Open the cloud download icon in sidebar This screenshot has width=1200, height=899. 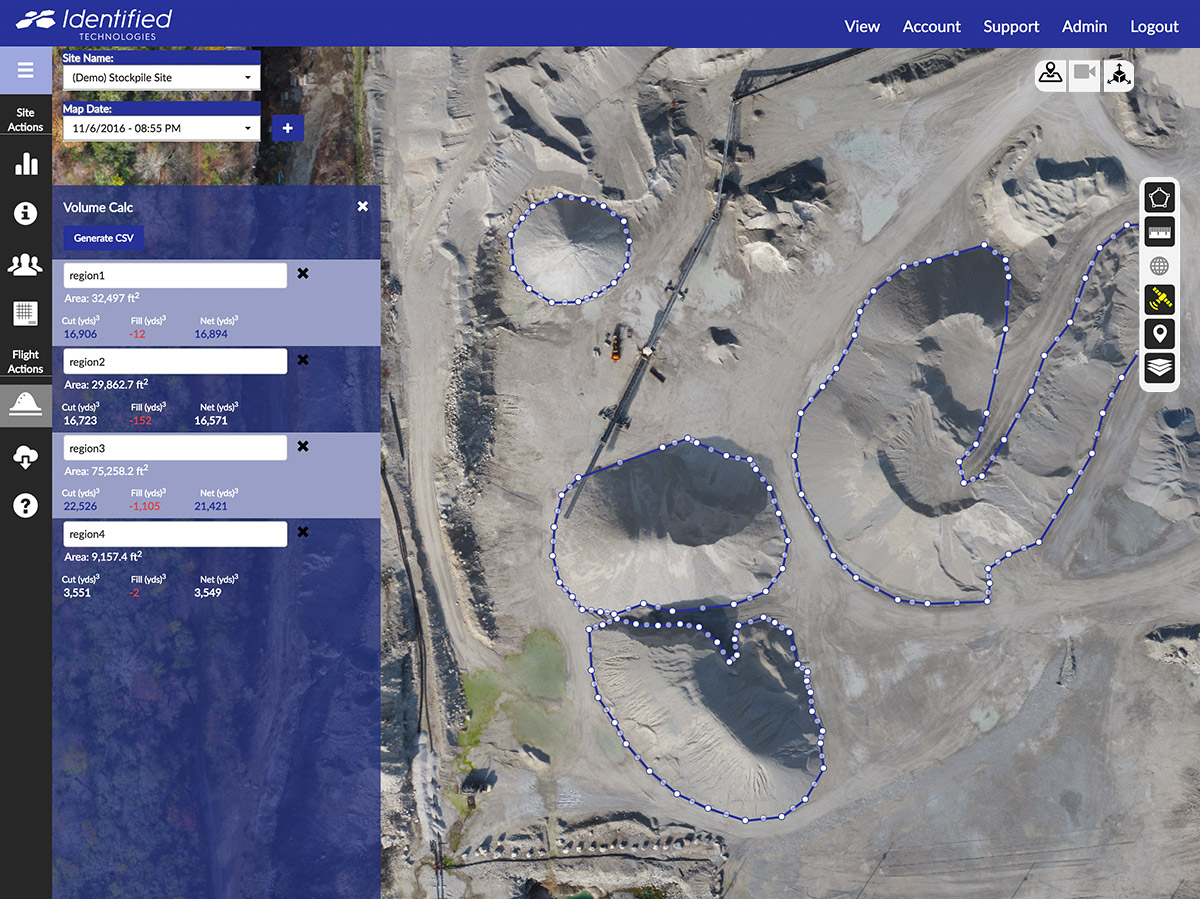(x=26, y=458)
